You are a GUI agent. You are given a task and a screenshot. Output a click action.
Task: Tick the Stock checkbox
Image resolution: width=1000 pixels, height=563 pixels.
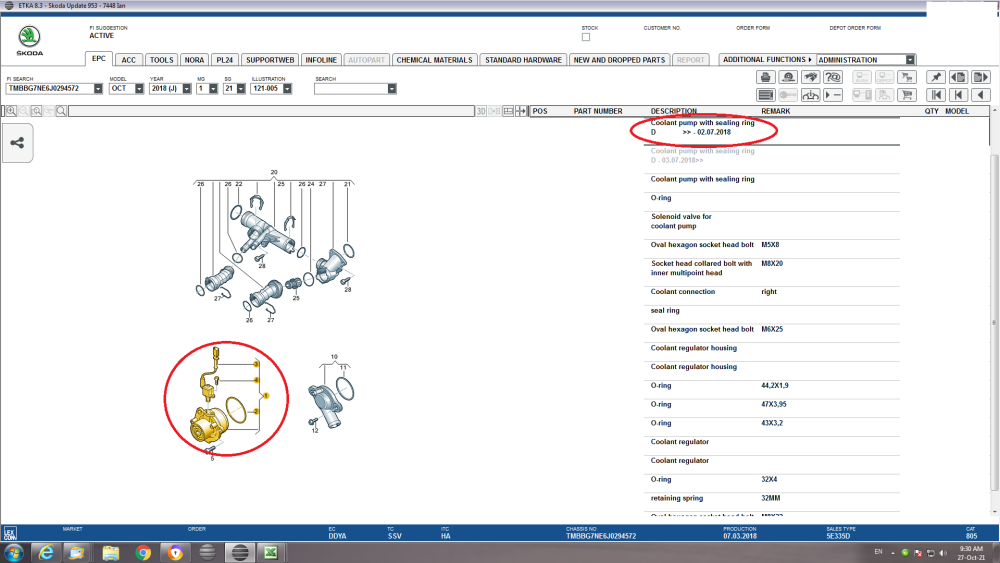(585, 37)
